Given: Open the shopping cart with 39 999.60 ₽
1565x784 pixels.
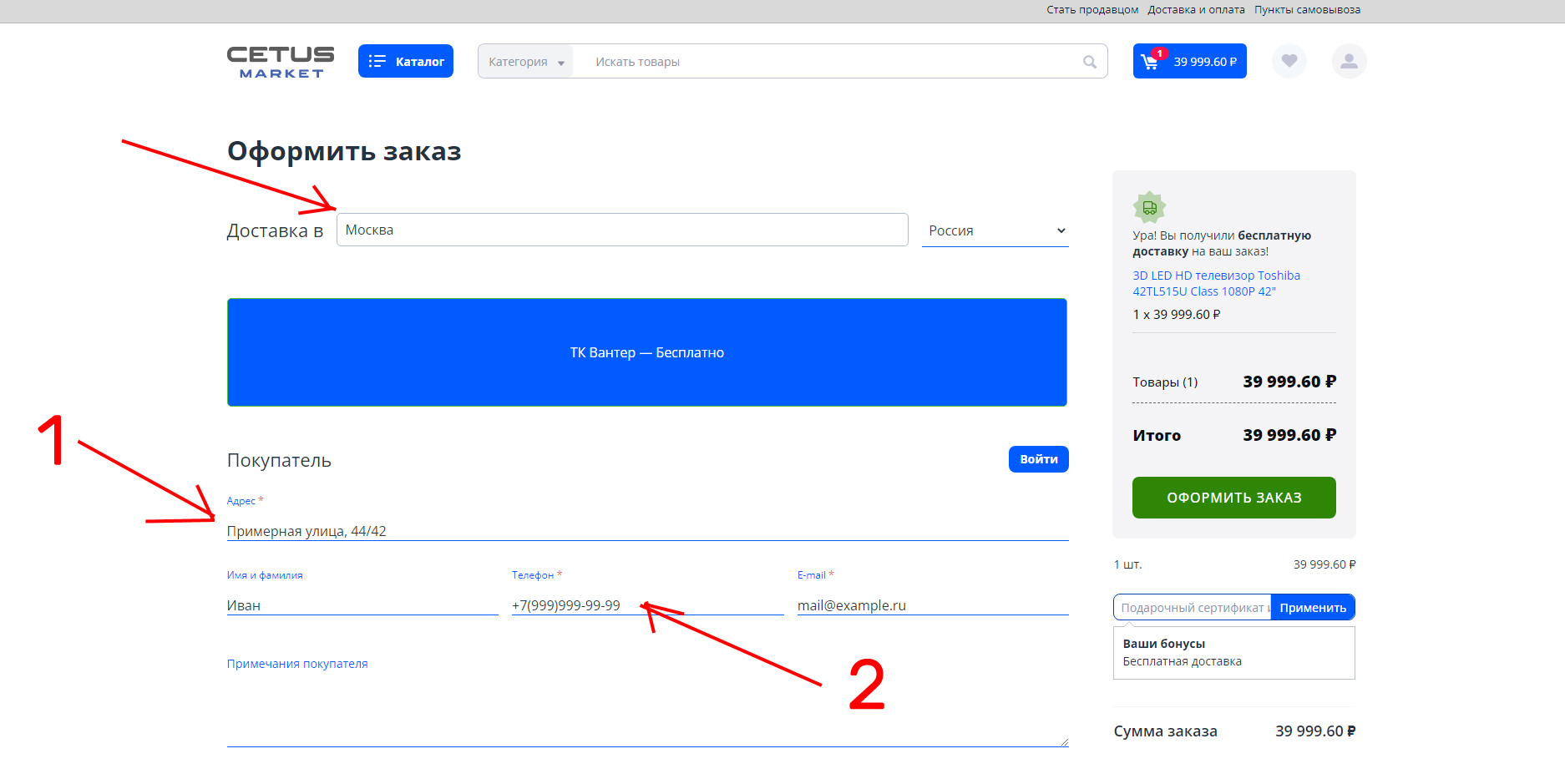Looking at the screenshot, I should click(x=1189, y=61).
